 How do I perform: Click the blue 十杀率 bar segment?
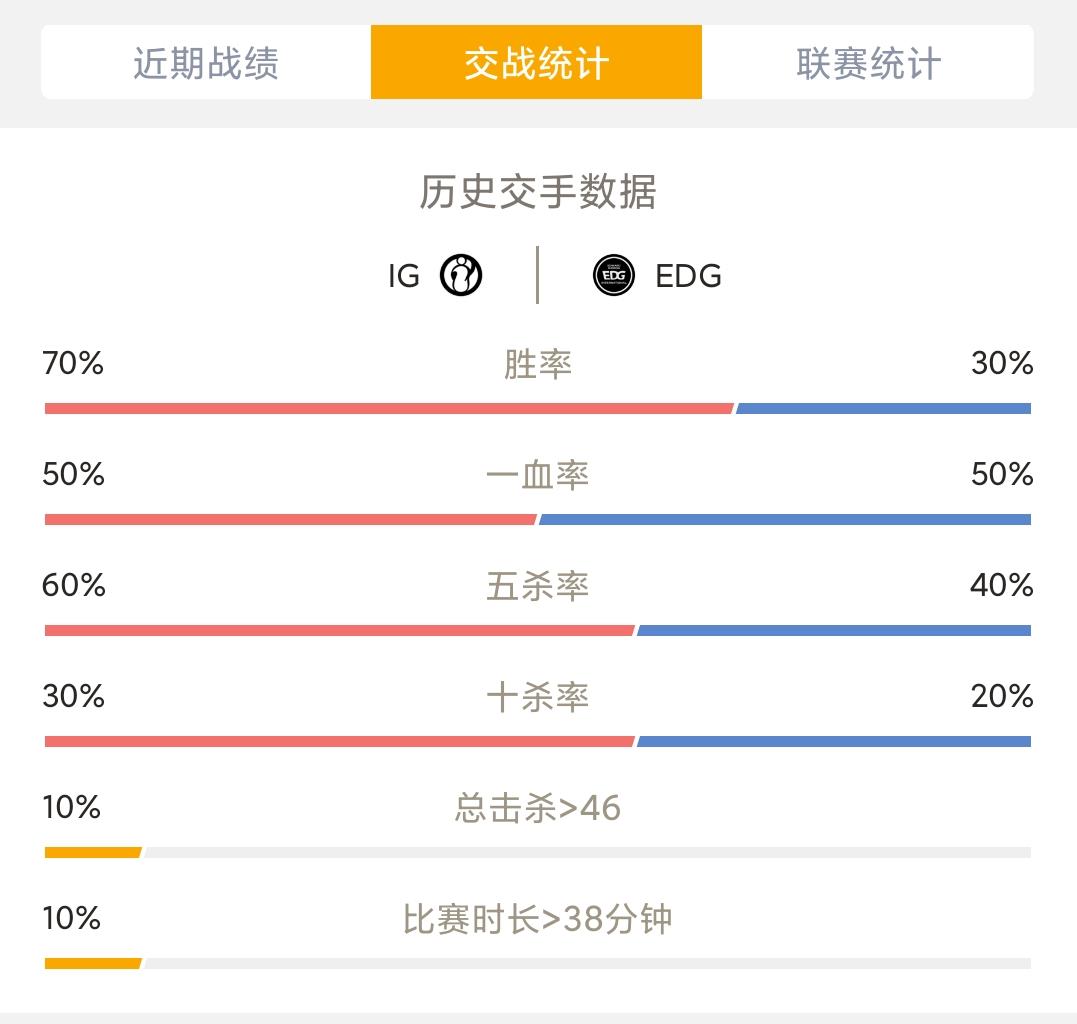(834, 741)
